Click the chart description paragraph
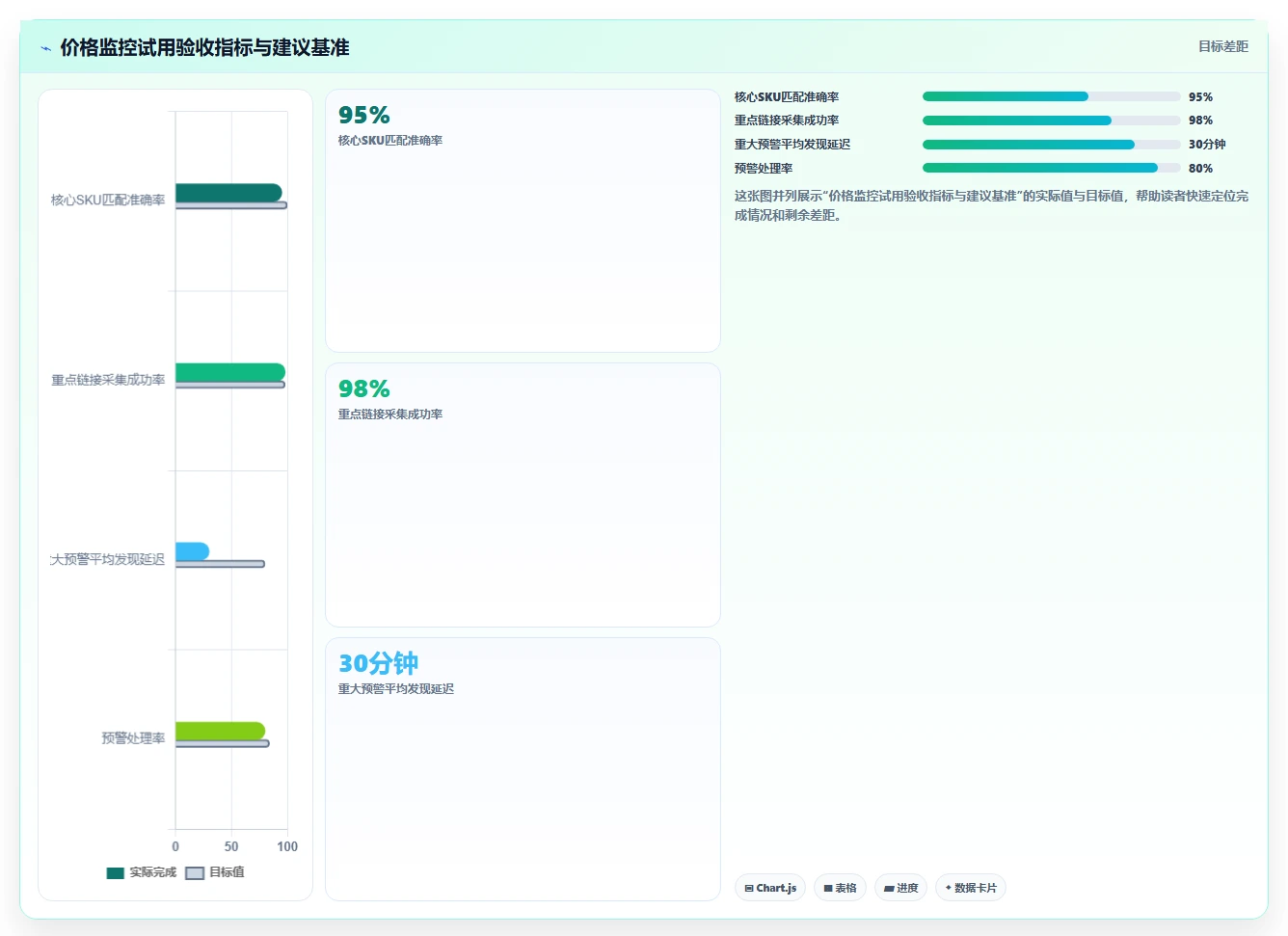This screenshot has height=936, width=1288. click(991, 205)
